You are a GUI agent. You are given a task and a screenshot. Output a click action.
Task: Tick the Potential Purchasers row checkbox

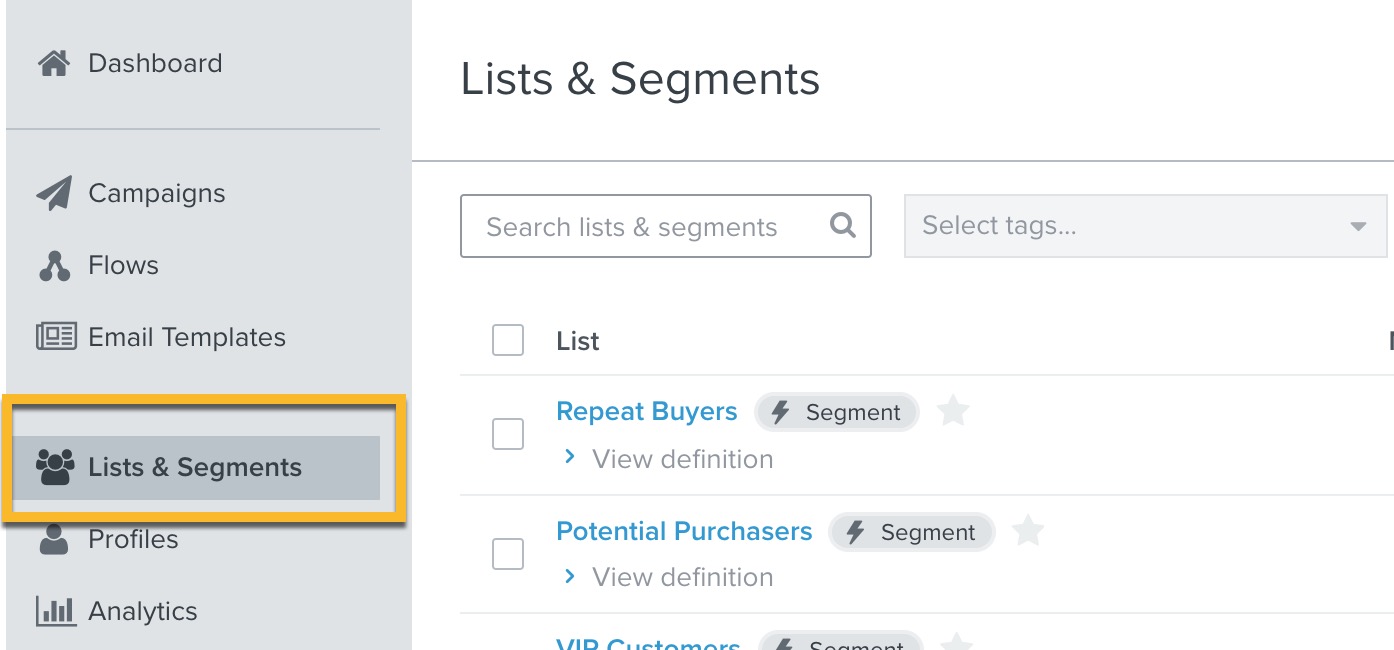click(x=508, y=553)
